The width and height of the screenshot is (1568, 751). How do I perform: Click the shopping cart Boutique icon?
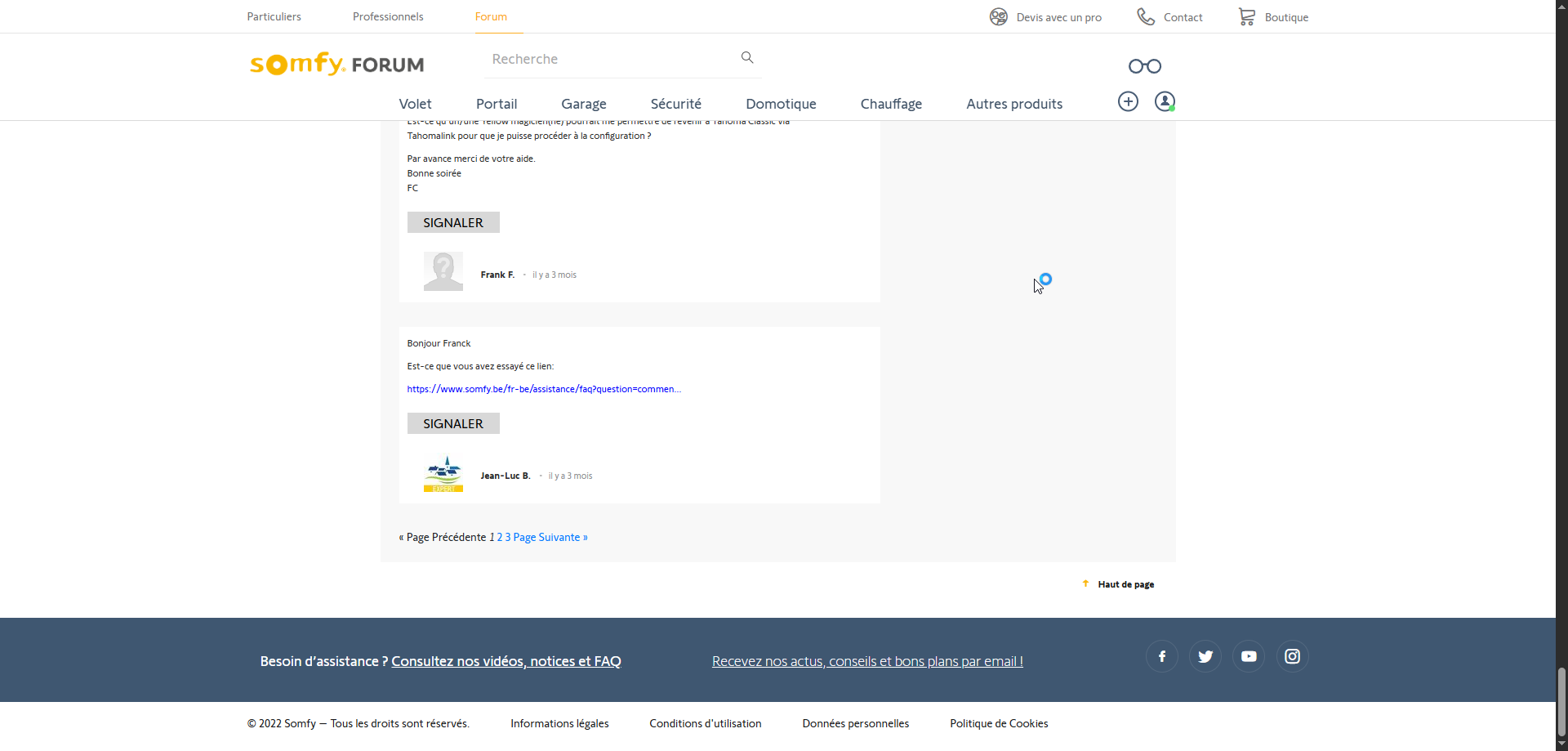point(1246,17)
